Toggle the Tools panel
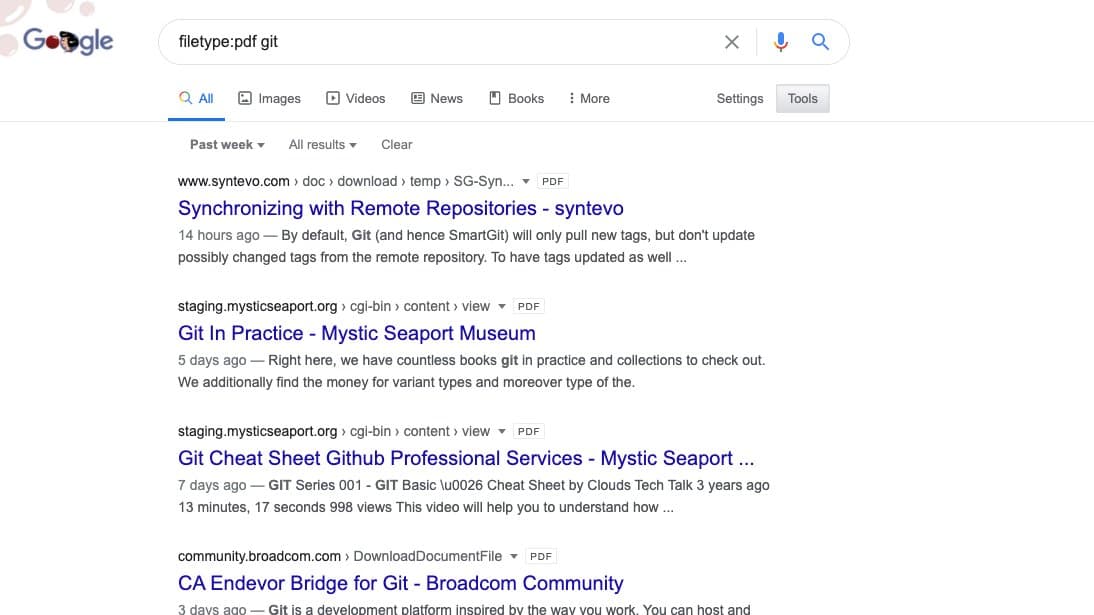 tap(802, 98)
